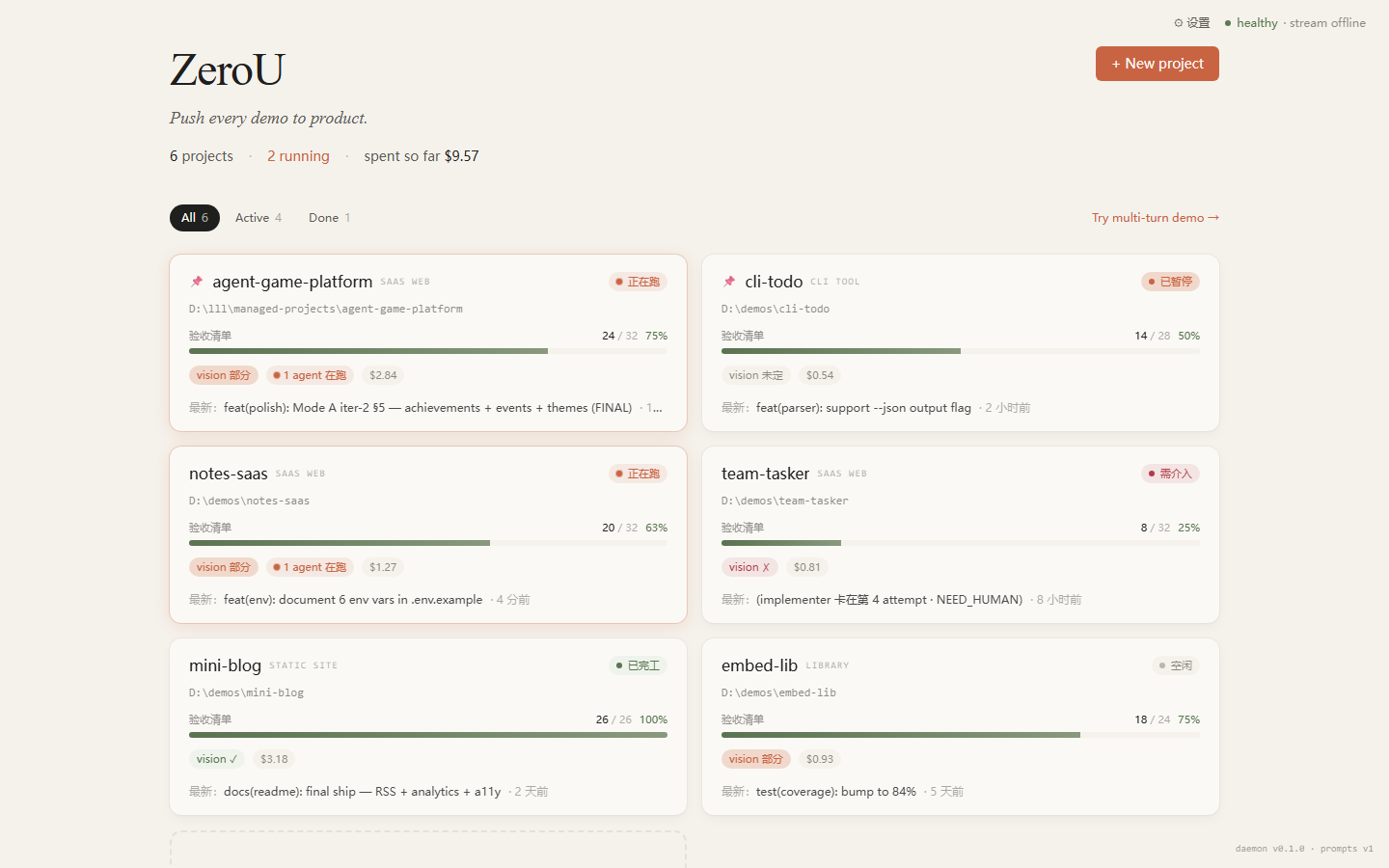Screen dimensions: 1389x868
Task: Click the $0.54 cost chip
Action: 820,375
